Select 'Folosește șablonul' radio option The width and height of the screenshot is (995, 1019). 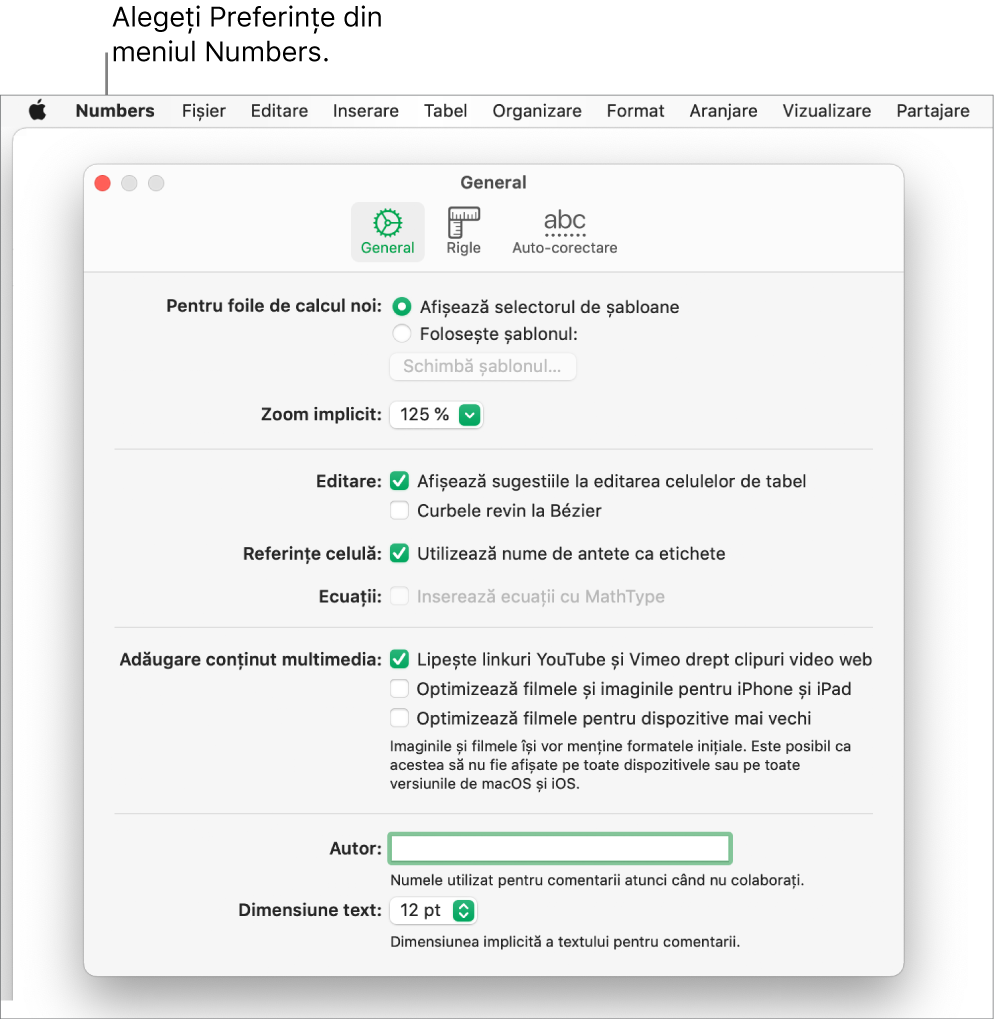coord(402,334)
